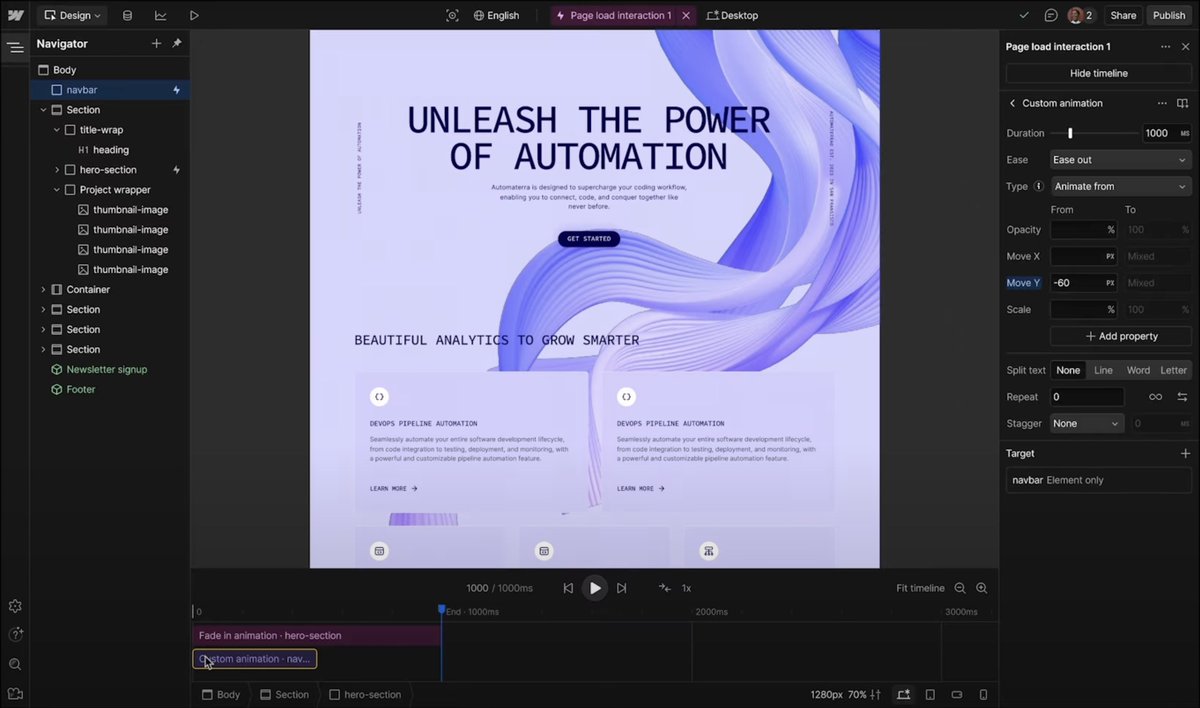Viewport: 1200px width, 708px height.
Task: Select Body in the breadcrumb bar
Action: pyautogui.click(x=221, y=694)
